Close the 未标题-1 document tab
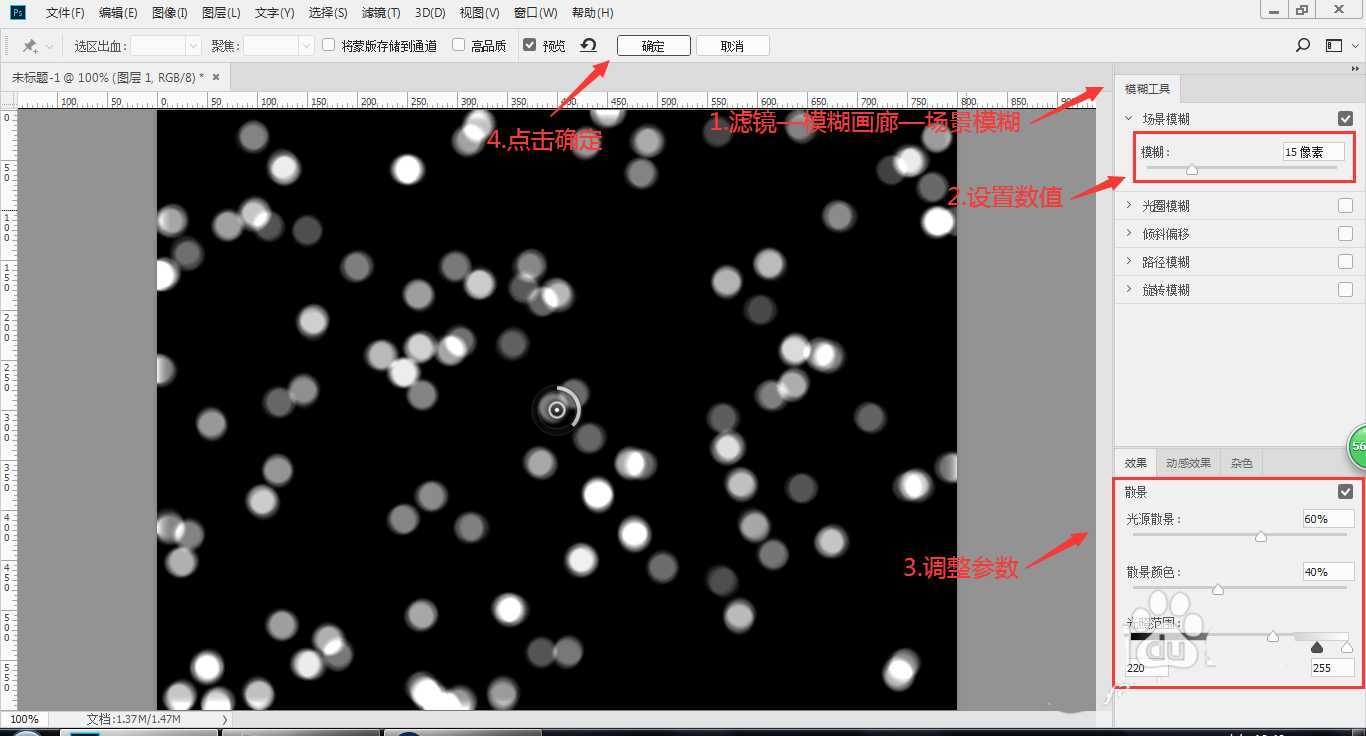The height and width of the screenshot is (736, 1366). 216,77
